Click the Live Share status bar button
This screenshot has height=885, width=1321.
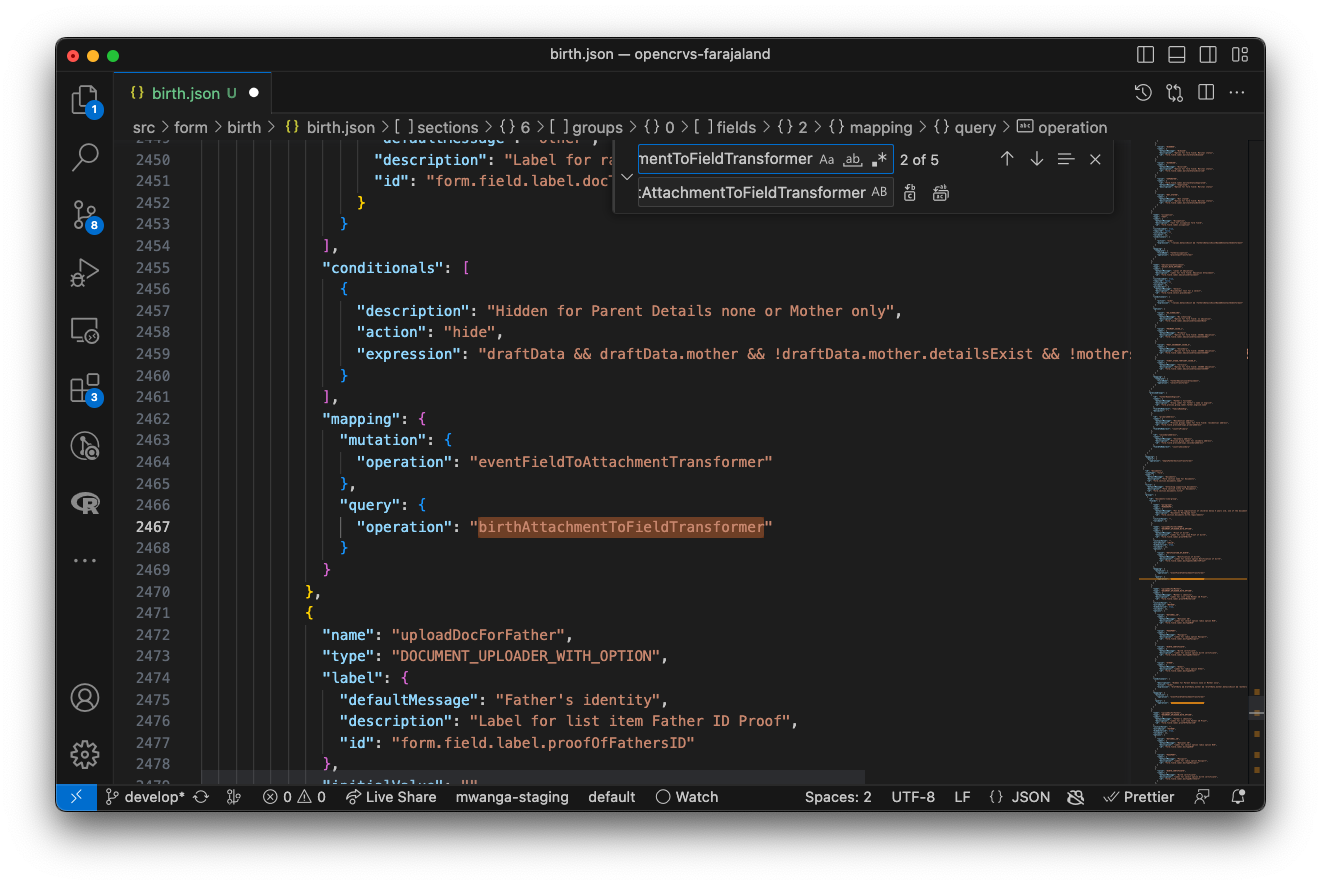(x=391, y=797)
